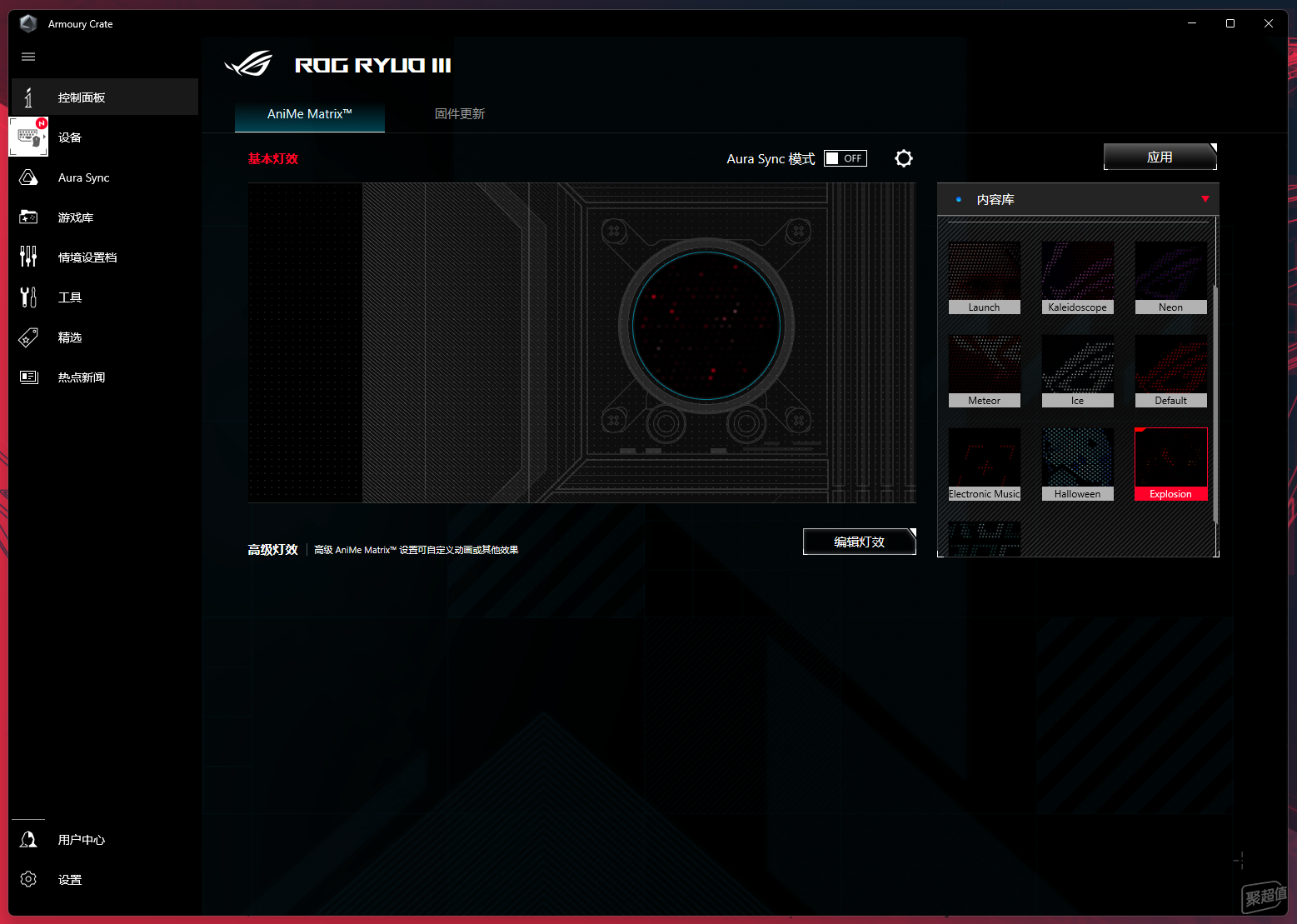Switch to the 固件更新 tab
This screenshot has width=1297, height=924.
coord(460,114)
